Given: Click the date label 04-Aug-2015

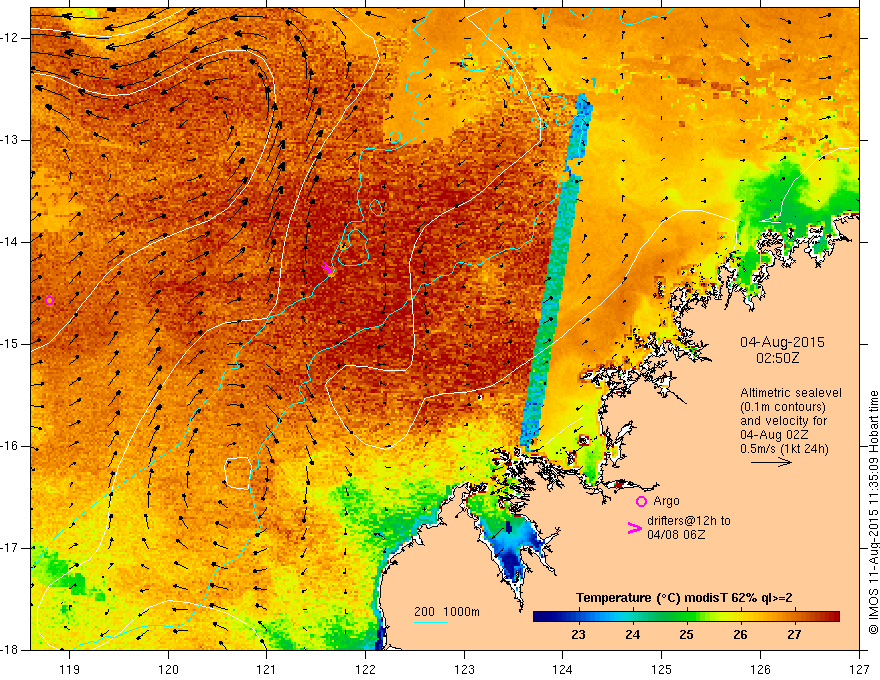Looking at the screenshot, I should (x=782, y=342).
